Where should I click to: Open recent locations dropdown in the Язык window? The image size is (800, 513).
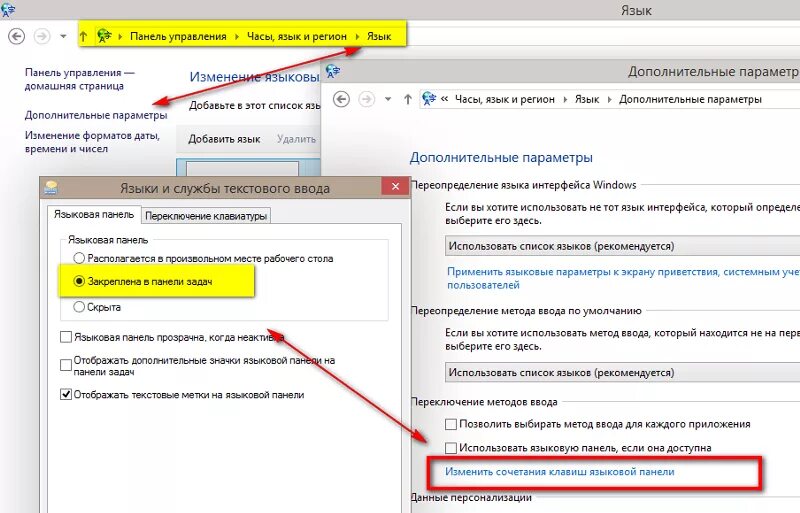pyautogui.click(x=63, y=36)
